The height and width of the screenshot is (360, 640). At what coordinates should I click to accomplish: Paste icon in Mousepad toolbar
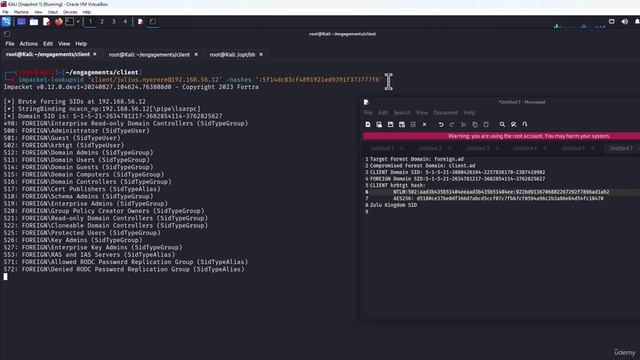click(486, 124)
